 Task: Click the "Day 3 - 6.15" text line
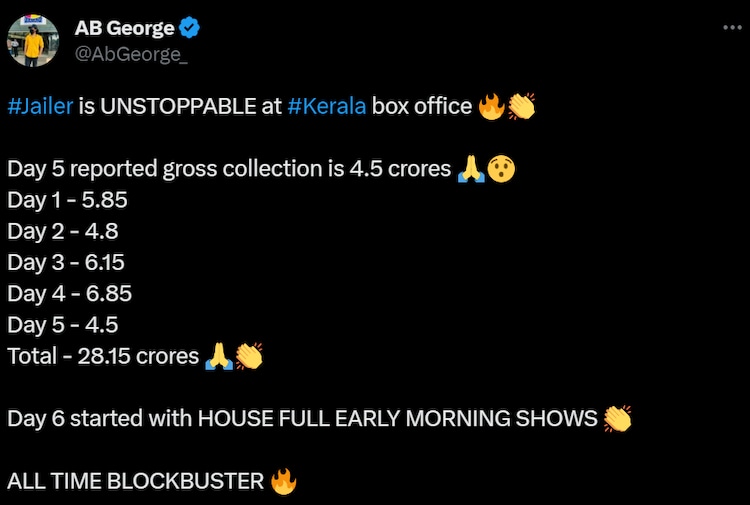(x=66, y=262)
